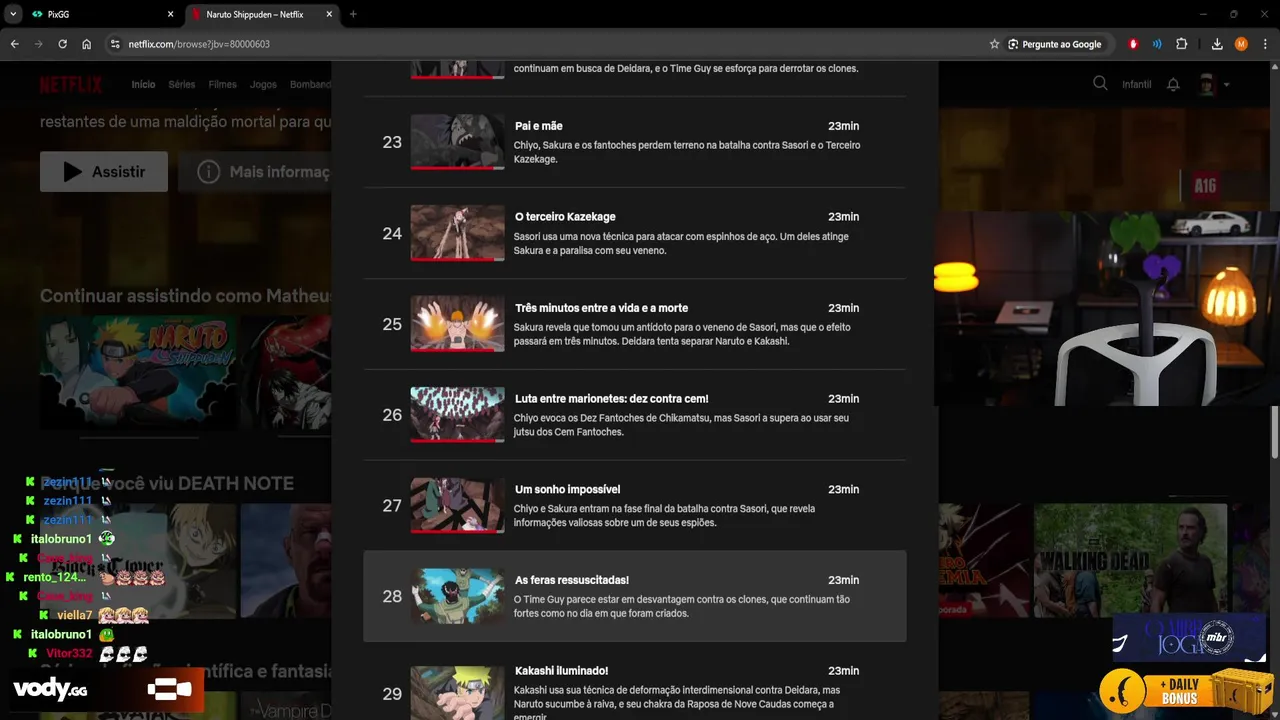Click the 23min duration of episode 27
This screenshot has width=1280, height=720.
[x=843, y=490]
